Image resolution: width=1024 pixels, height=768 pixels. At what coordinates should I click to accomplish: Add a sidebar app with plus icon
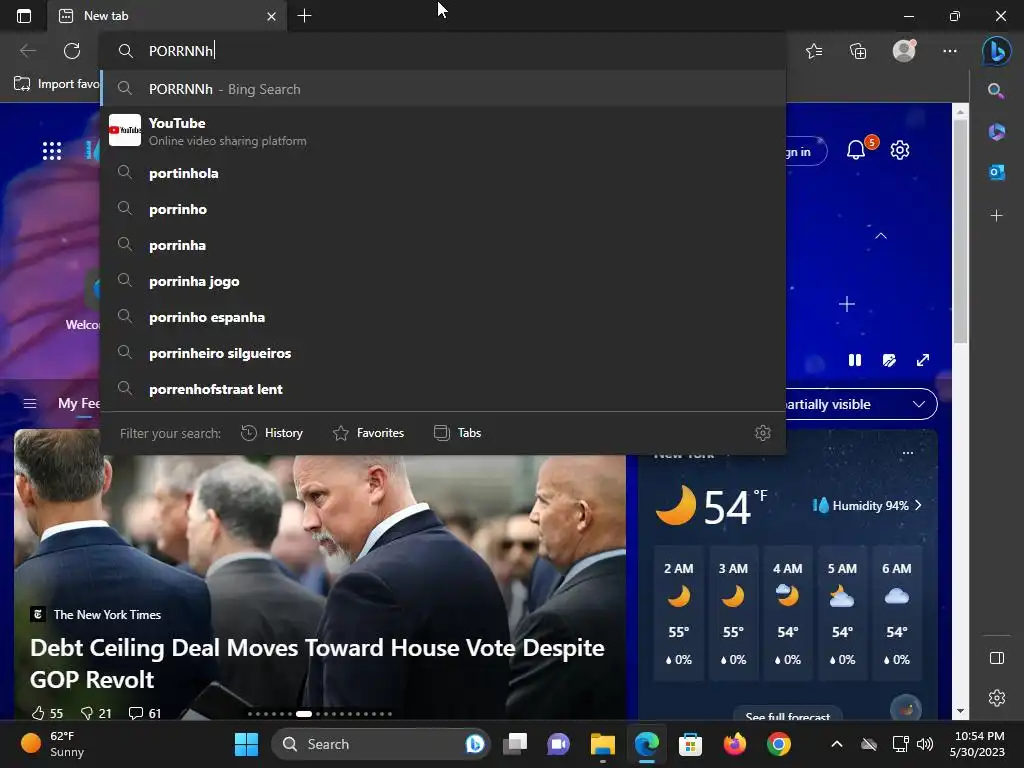click(997, 216)
